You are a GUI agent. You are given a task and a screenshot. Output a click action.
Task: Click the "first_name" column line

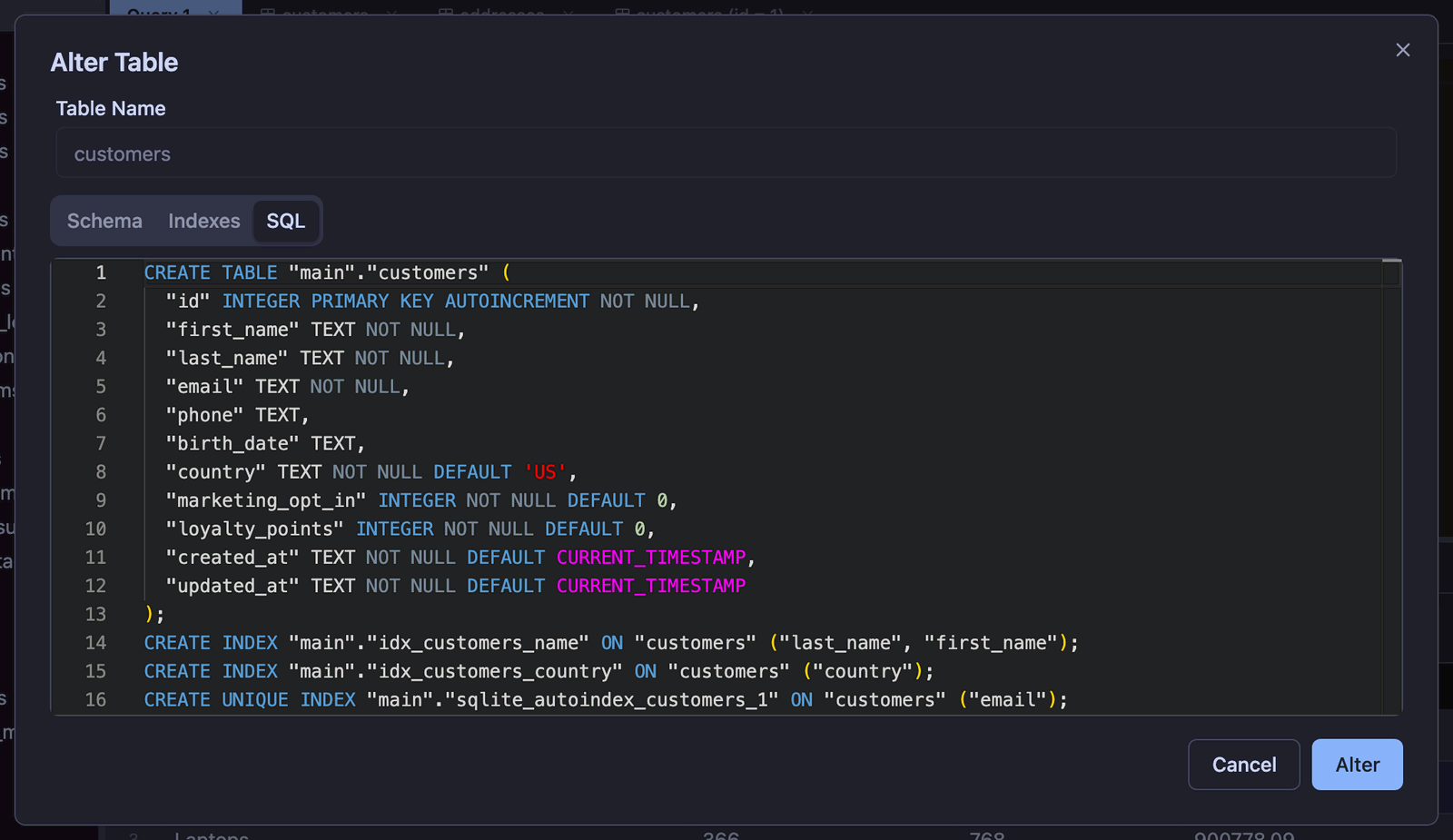pos(315,330)
